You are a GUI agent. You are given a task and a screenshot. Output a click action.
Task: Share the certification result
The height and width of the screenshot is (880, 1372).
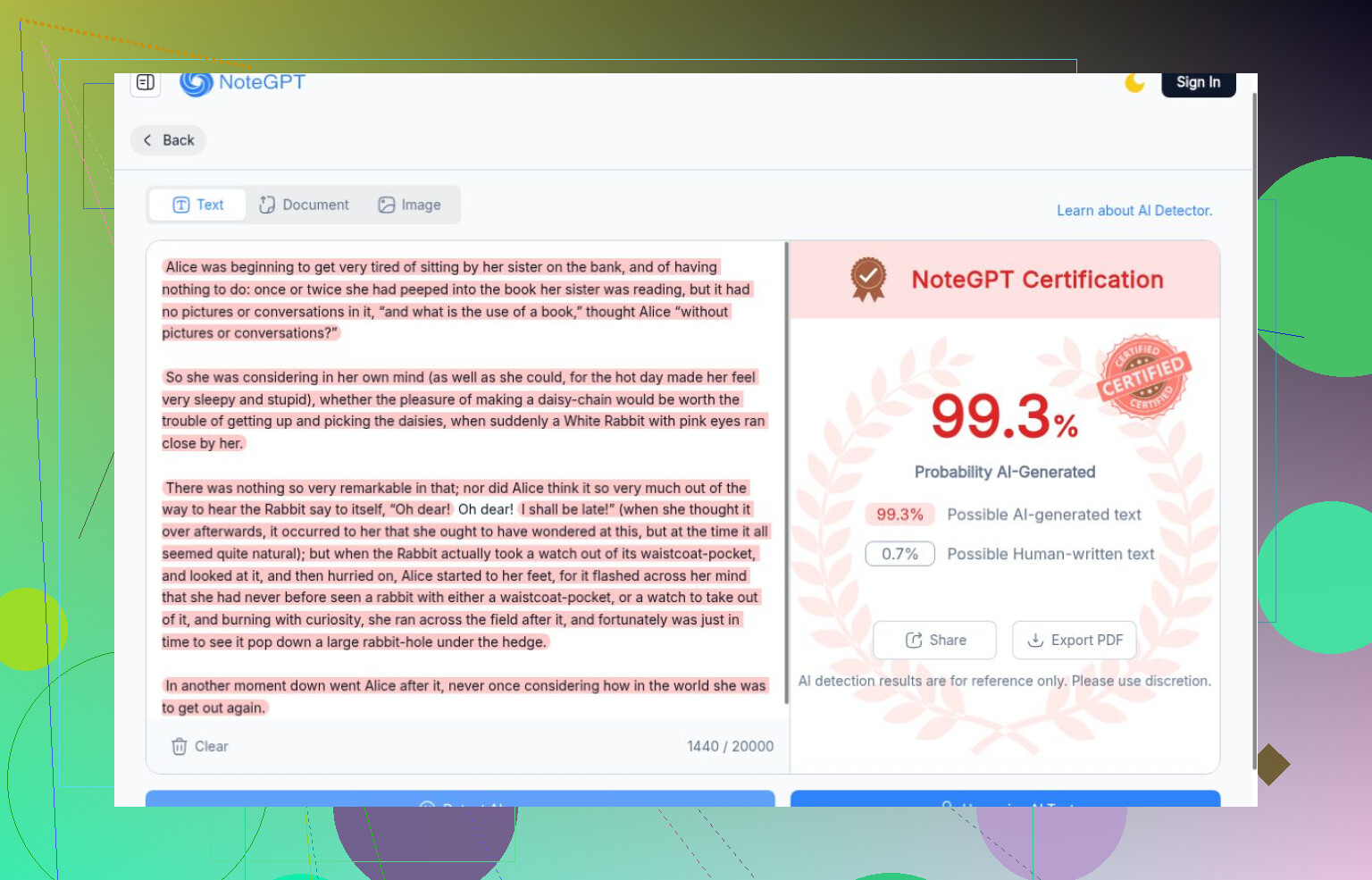[x=935, y=640]
